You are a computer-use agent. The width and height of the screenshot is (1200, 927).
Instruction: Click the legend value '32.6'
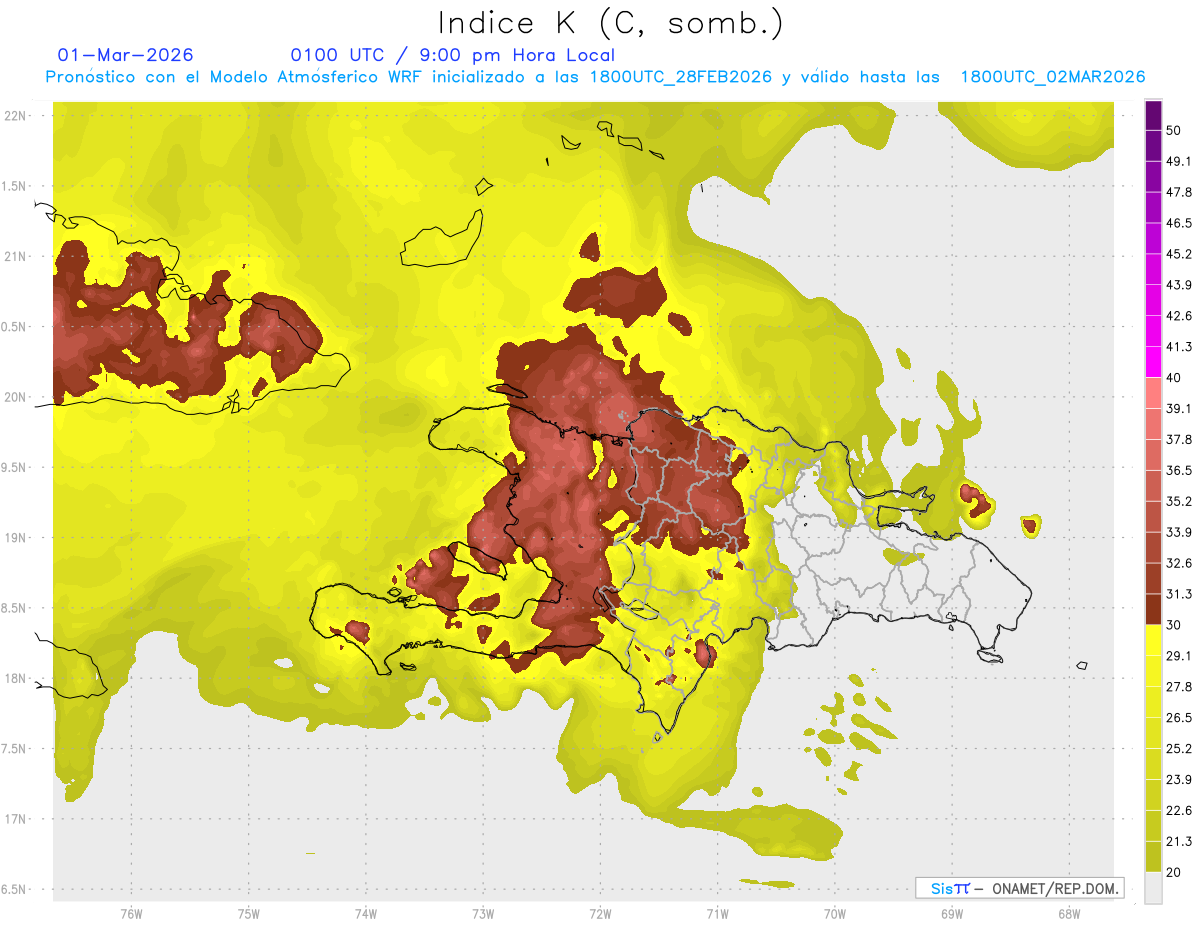[x=1179, y=563]
